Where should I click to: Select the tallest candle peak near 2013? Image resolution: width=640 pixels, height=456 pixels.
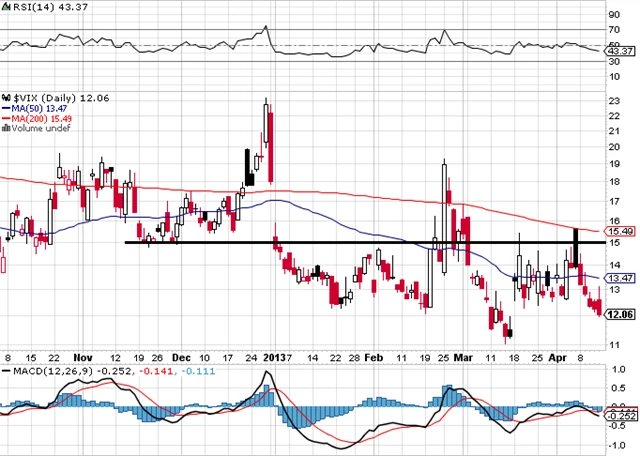coord(266,120)
